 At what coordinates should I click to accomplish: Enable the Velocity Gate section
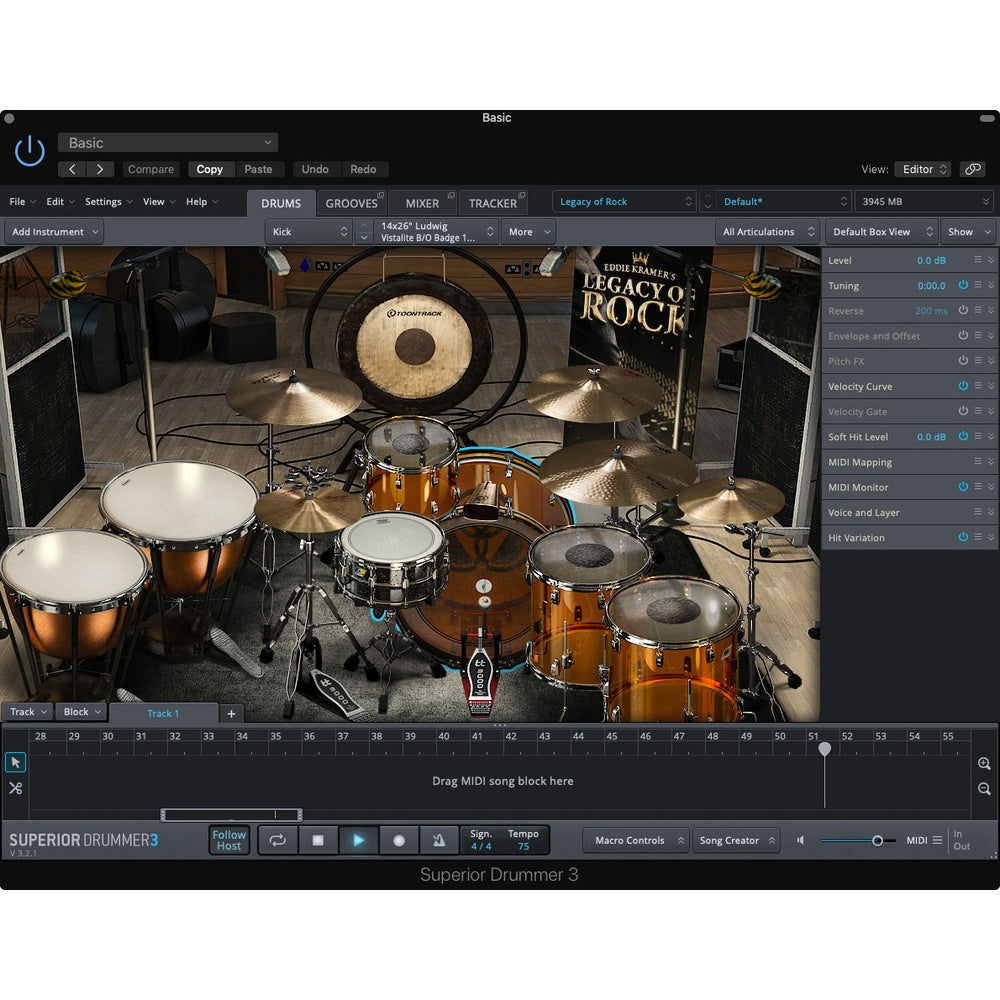coord(963,411)
